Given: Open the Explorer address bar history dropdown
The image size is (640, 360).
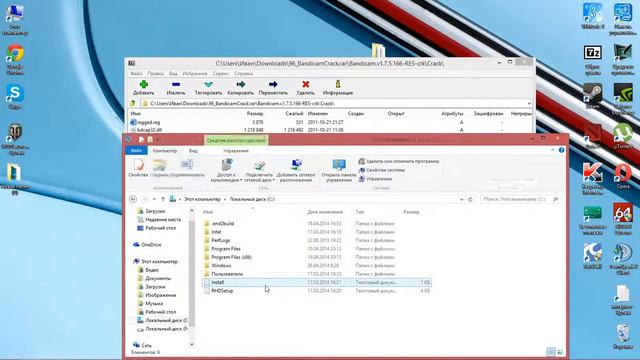Looking at the screenshot, I should [462, 199].
